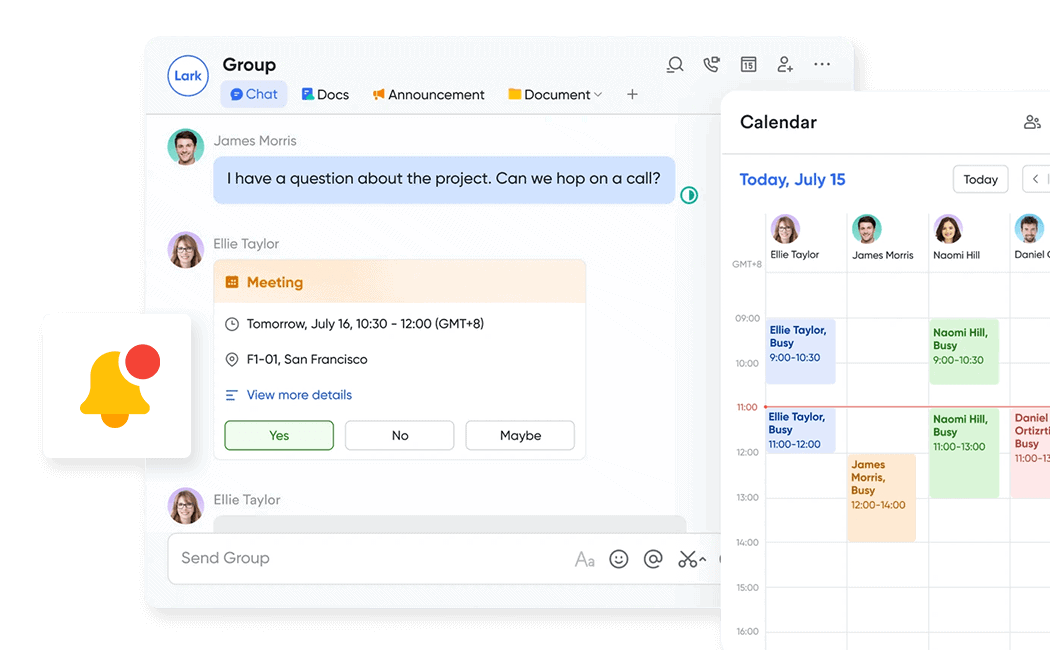The image size is (1050, 650).
Task: Expand the Document tab dropdown
Action: (x=598, y=95)
